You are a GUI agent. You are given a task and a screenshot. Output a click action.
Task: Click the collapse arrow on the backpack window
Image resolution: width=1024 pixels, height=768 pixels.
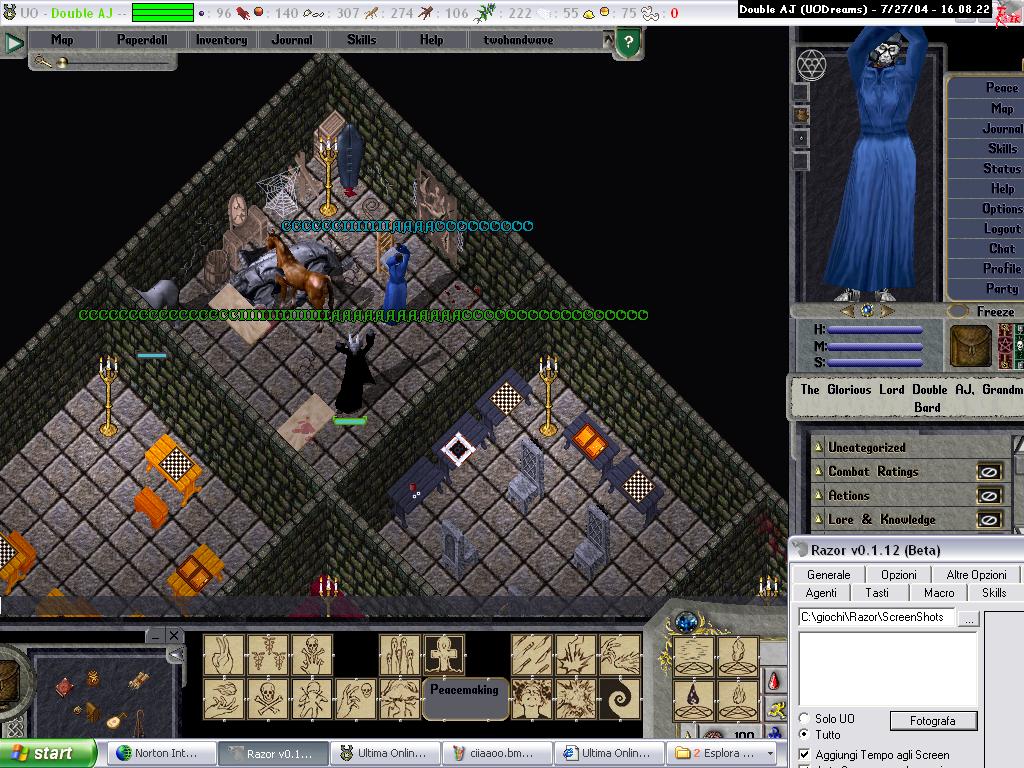coord(175,654)
